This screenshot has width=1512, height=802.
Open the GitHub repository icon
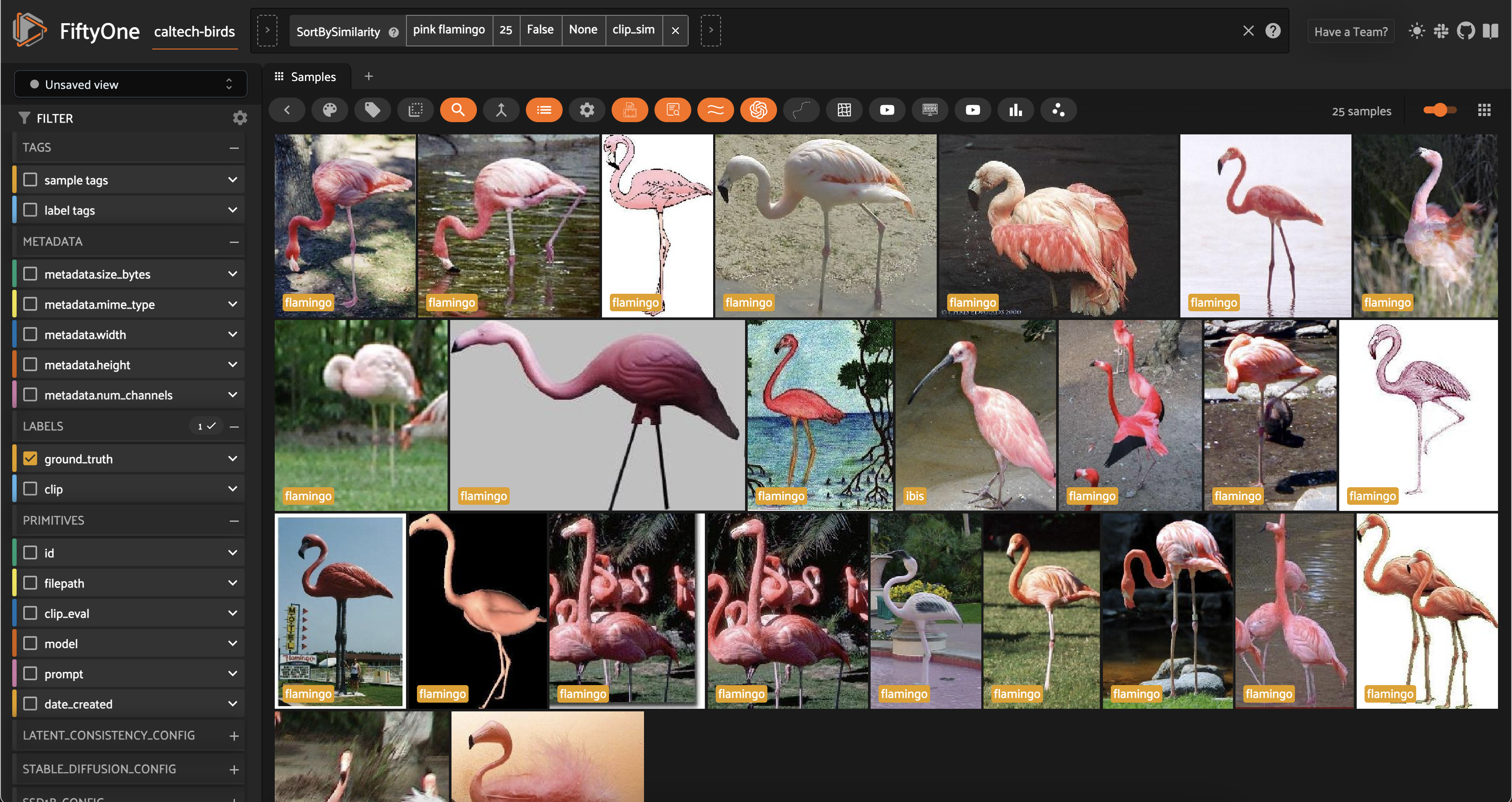pos(1466,31)
